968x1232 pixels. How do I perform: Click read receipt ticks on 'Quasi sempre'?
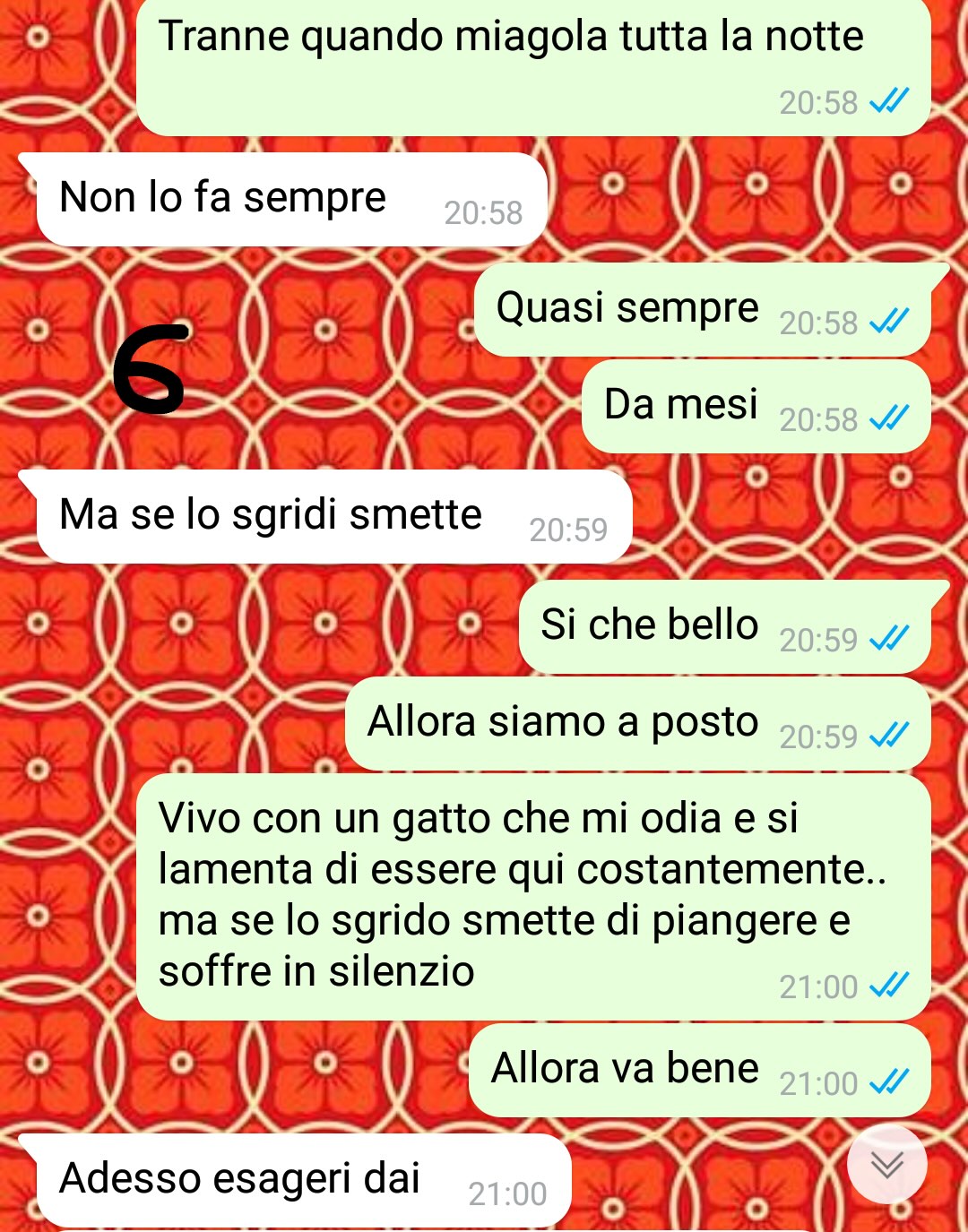coord(889,321)
